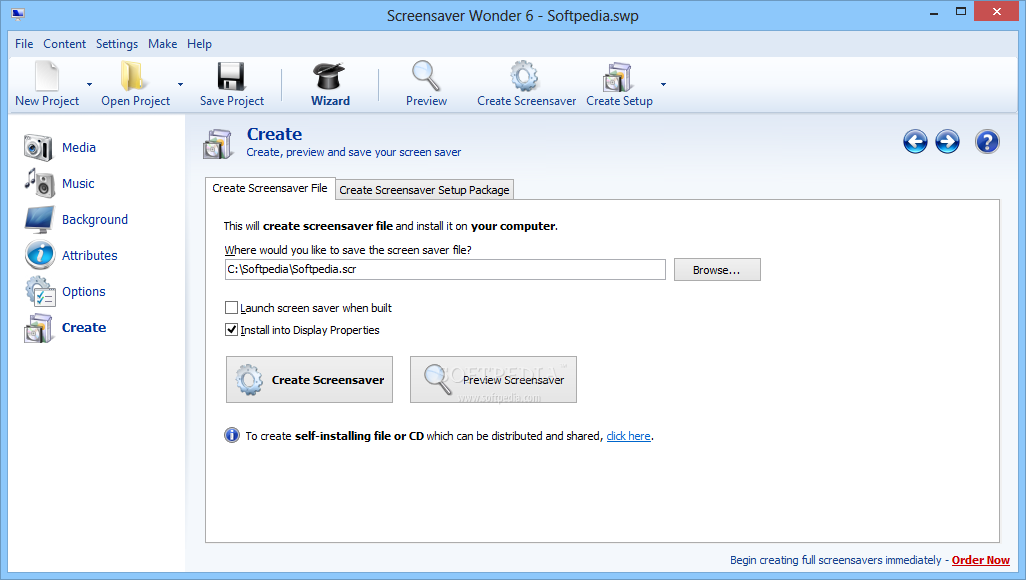Viewport: 1026px width, 580px height.
Task: Select the Create Screensaver File tab
Action: click(x=270, y=188)
